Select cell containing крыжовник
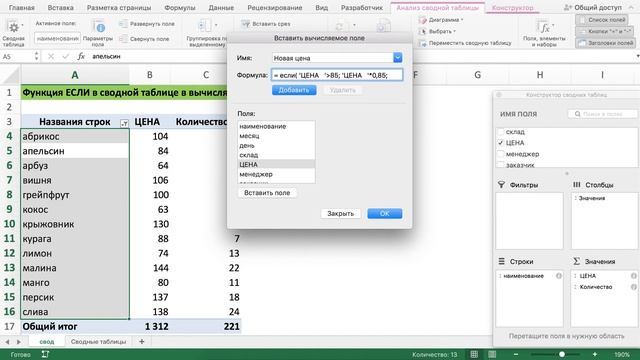Screen dimensions: 640x360 click(75, 224)
